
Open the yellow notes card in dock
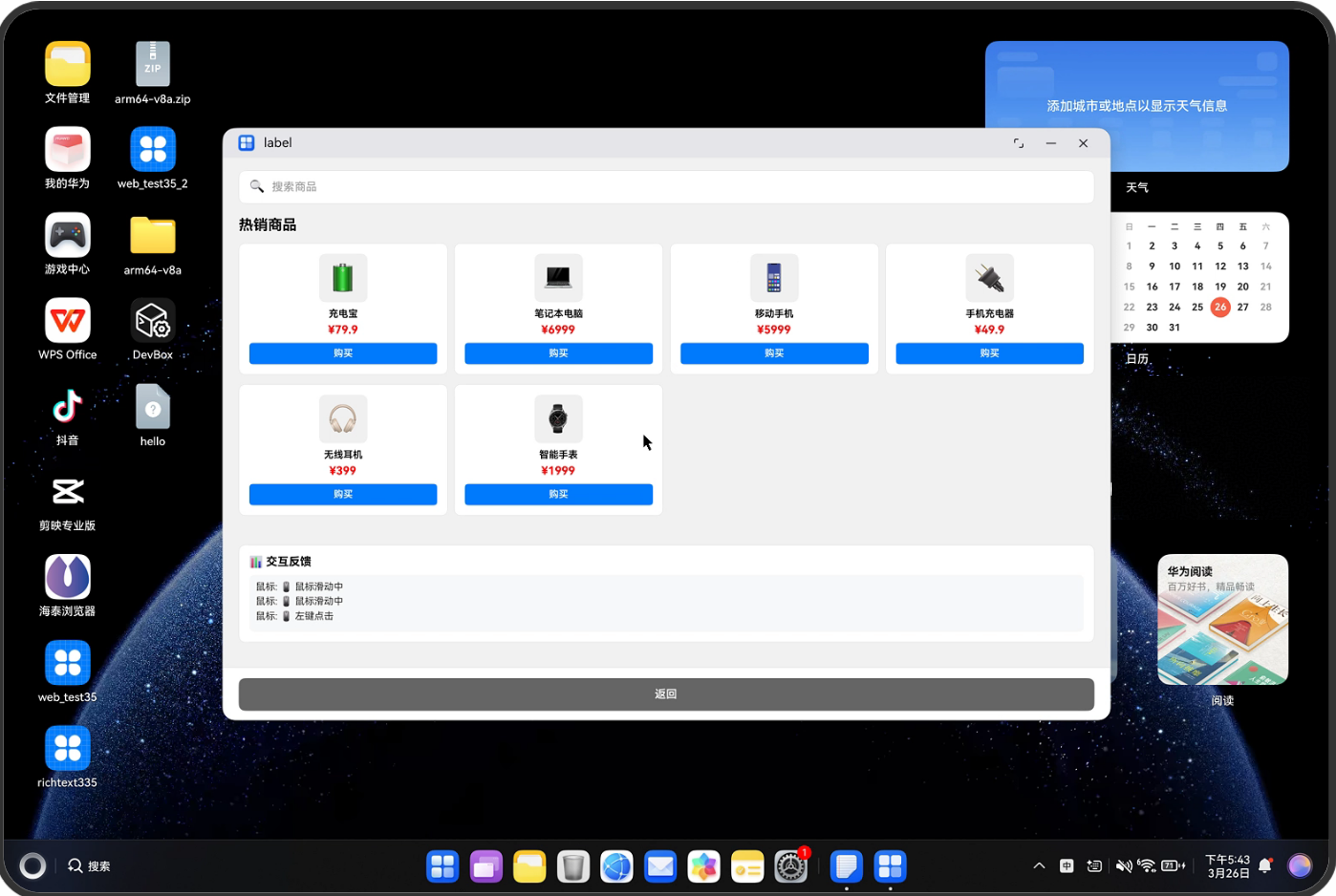point(747,866)
